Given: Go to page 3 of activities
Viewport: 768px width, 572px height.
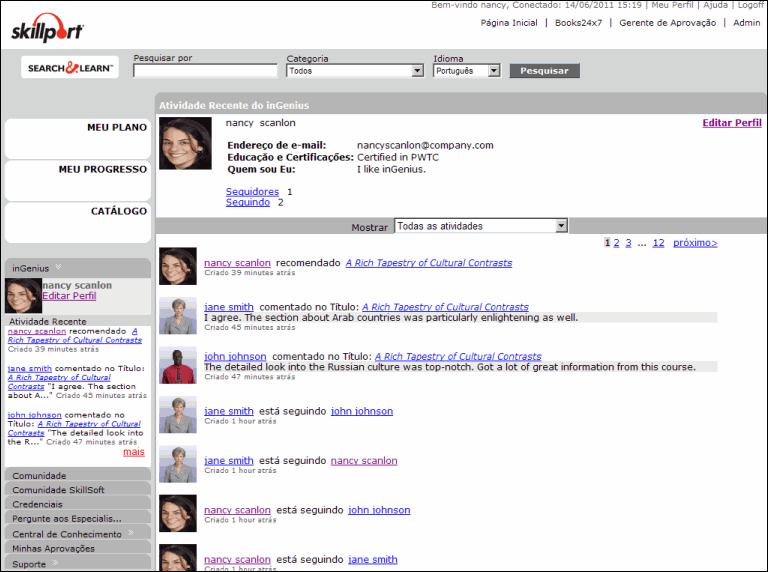Looking at the screenshot, I should coord(628,243).
